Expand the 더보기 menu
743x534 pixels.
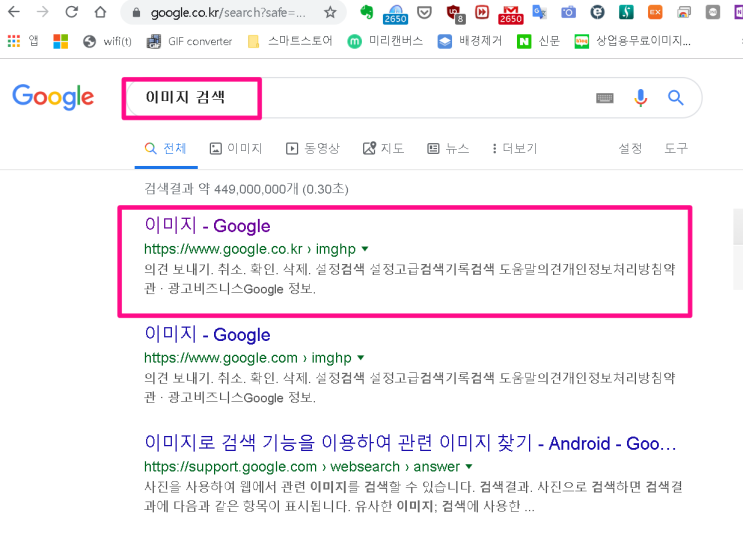(x=515, y=149)
